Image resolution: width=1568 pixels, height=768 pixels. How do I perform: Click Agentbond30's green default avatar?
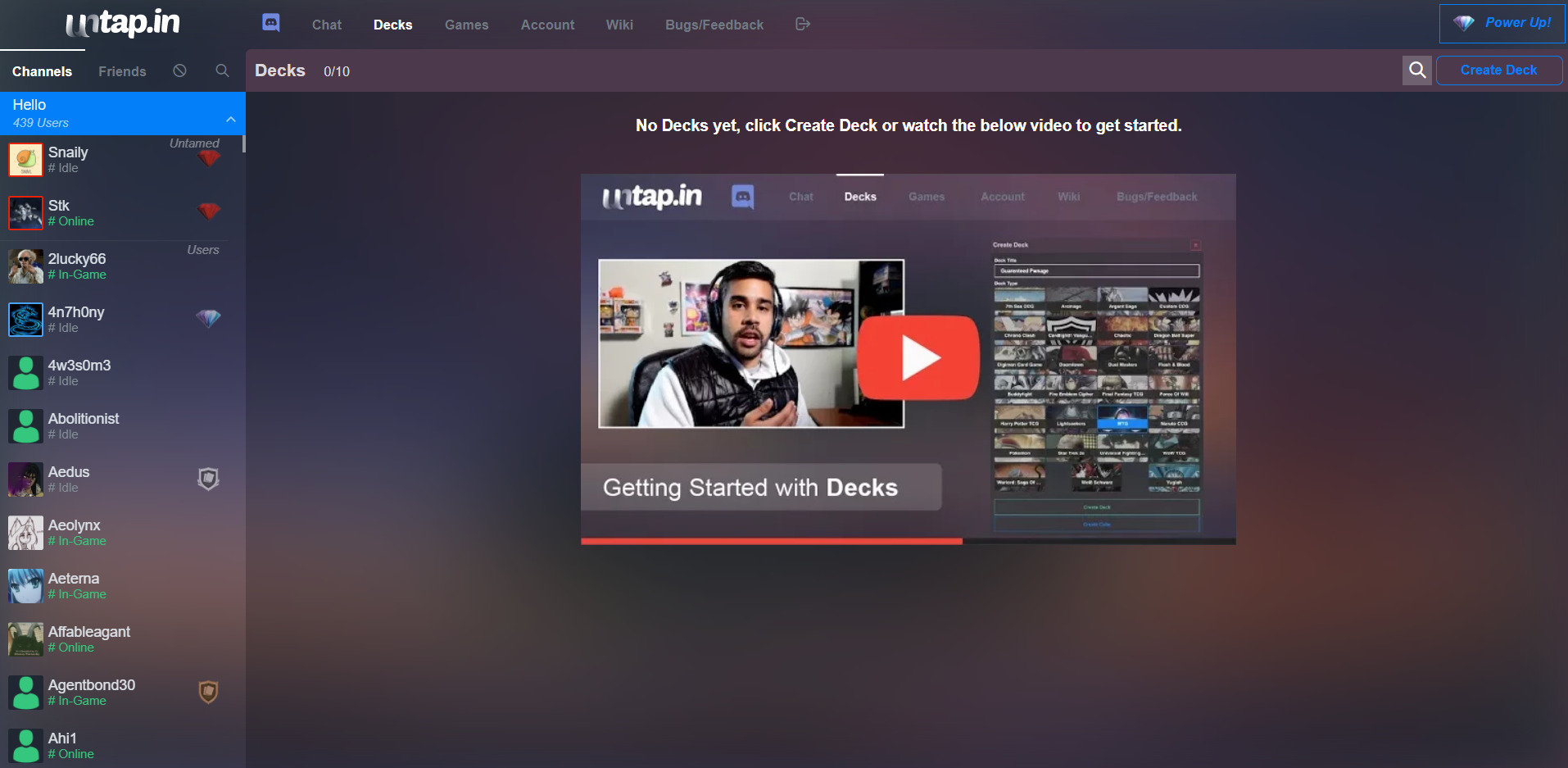click(x=25, y=693)
